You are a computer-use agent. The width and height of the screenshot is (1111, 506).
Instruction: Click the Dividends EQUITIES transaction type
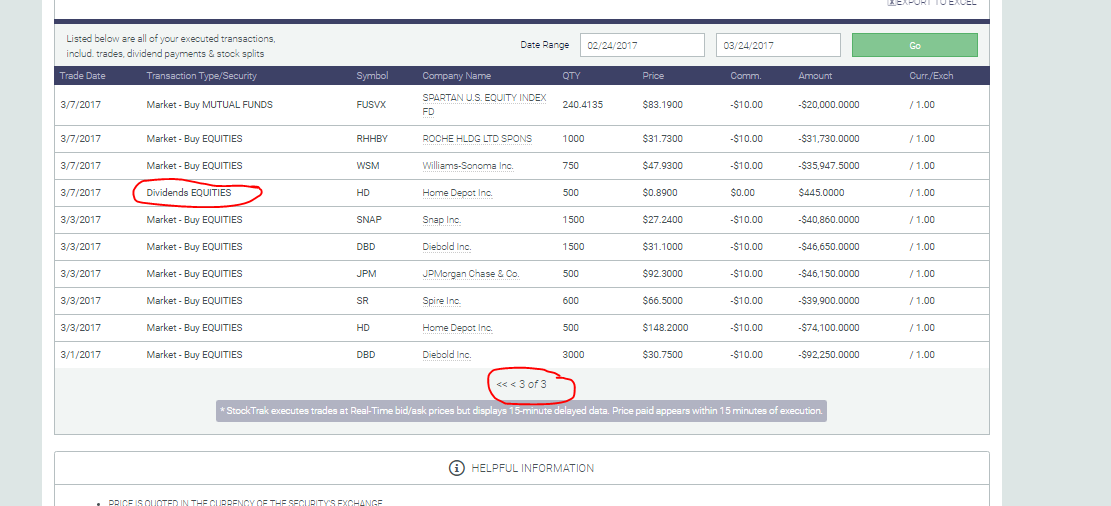coord(188,193)
